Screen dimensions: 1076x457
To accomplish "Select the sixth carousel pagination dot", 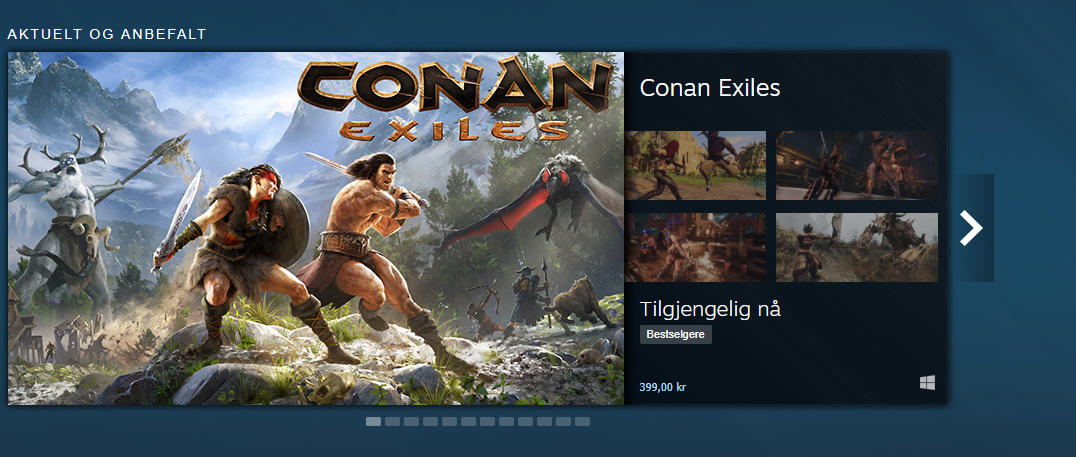I will coord(468,422).
